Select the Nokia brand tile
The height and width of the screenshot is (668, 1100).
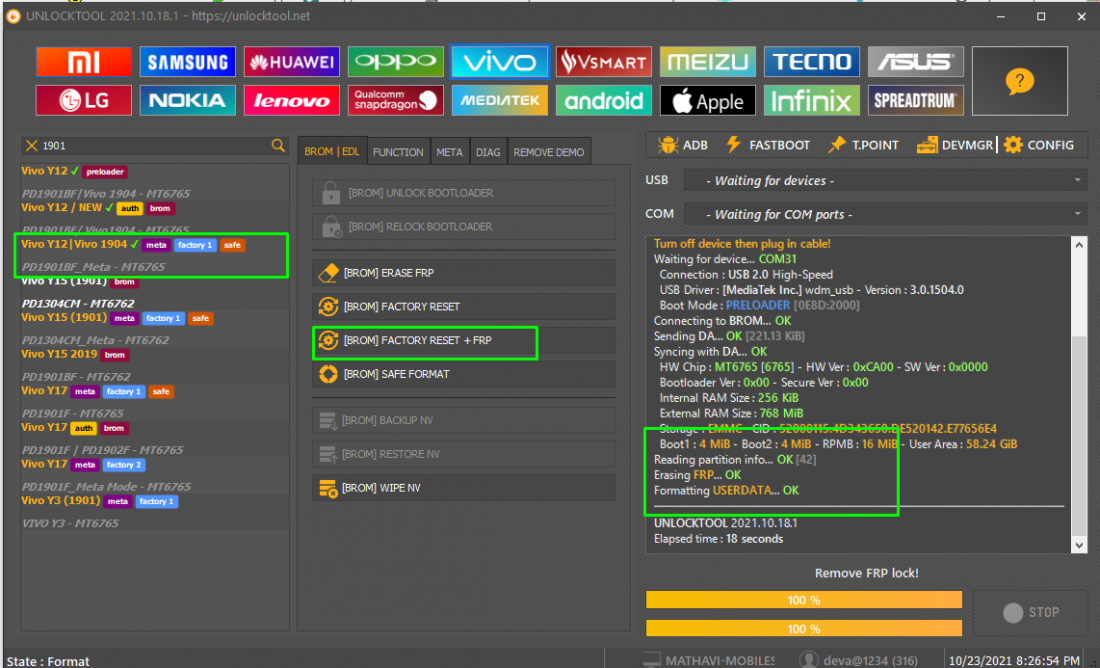tap(187, 100)
